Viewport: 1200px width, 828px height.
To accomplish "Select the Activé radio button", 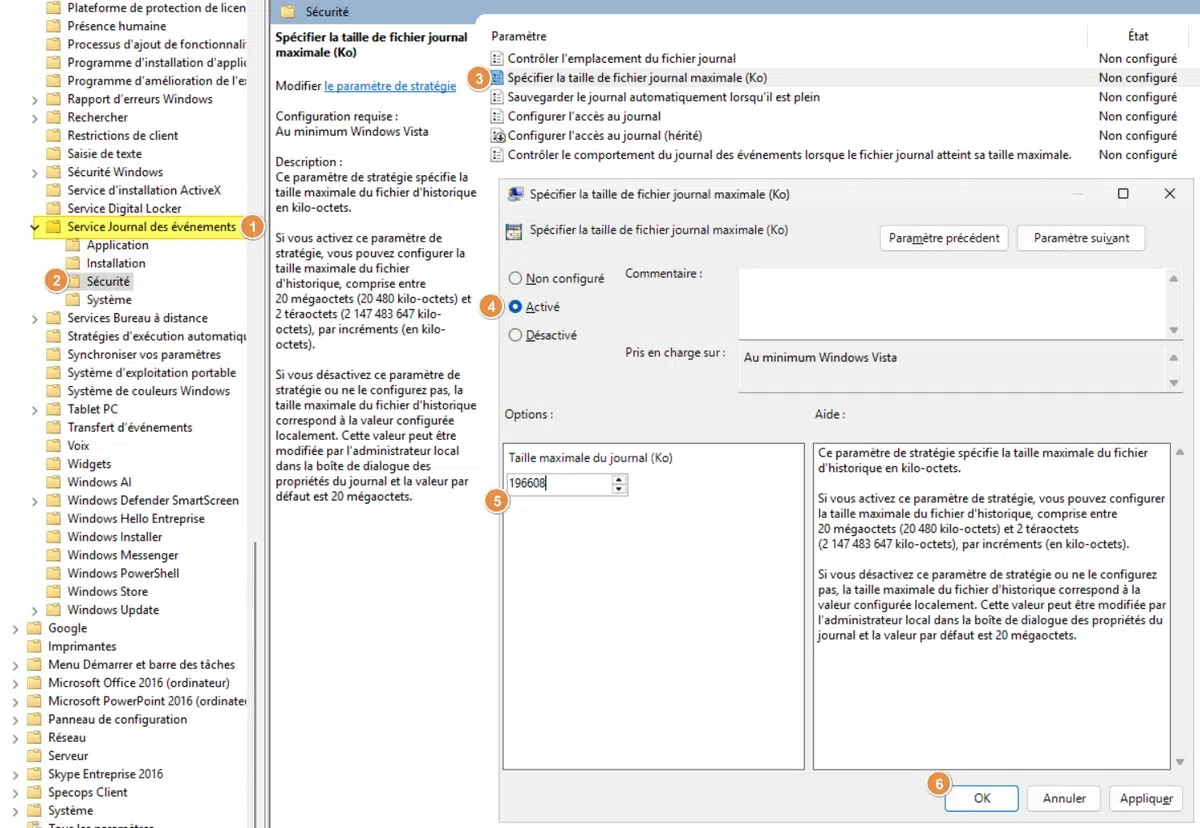I will (516, 307).
